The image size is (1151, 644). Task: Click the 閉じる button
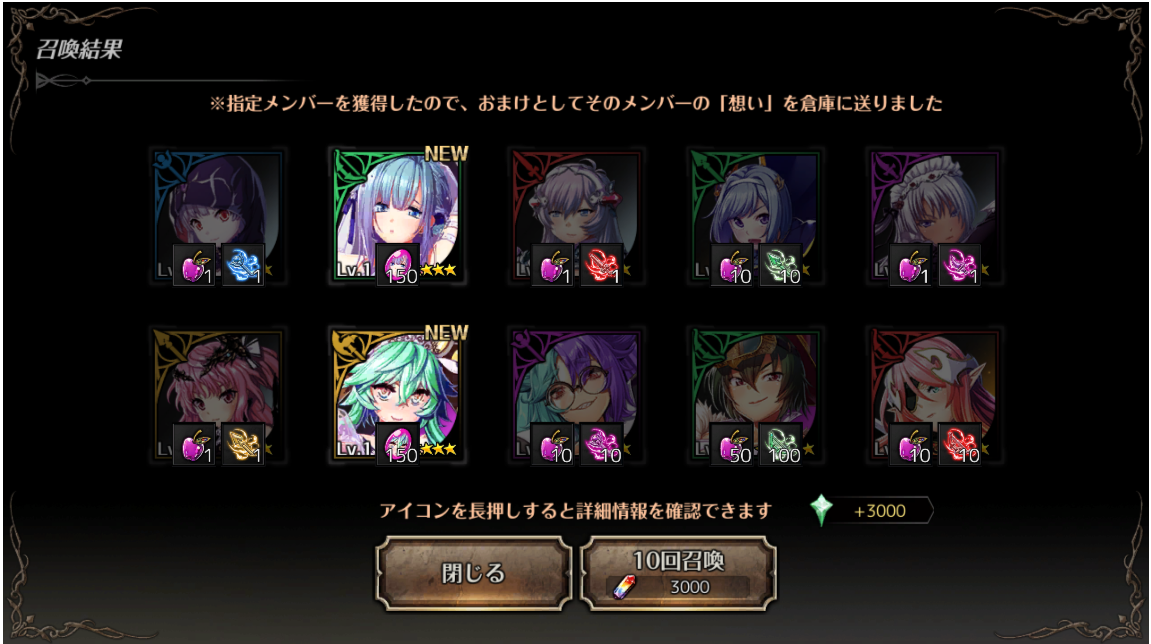pos(473,573)
